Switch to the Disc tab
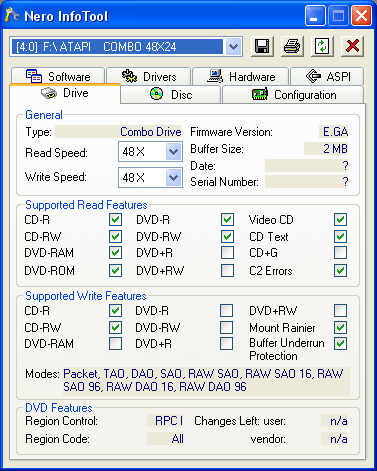377x471 pixels. pyautogui.click(x=171, y=95)
